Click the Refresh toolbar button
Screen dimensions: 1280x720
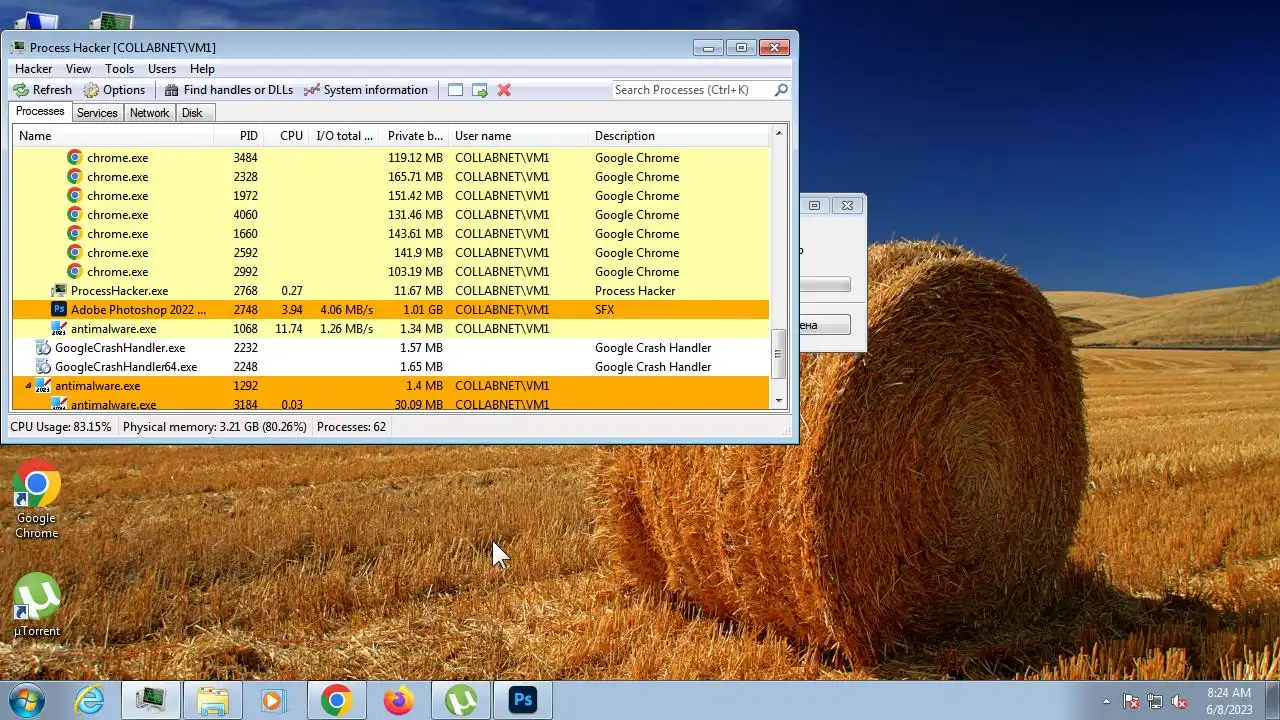tap(42, 90)
